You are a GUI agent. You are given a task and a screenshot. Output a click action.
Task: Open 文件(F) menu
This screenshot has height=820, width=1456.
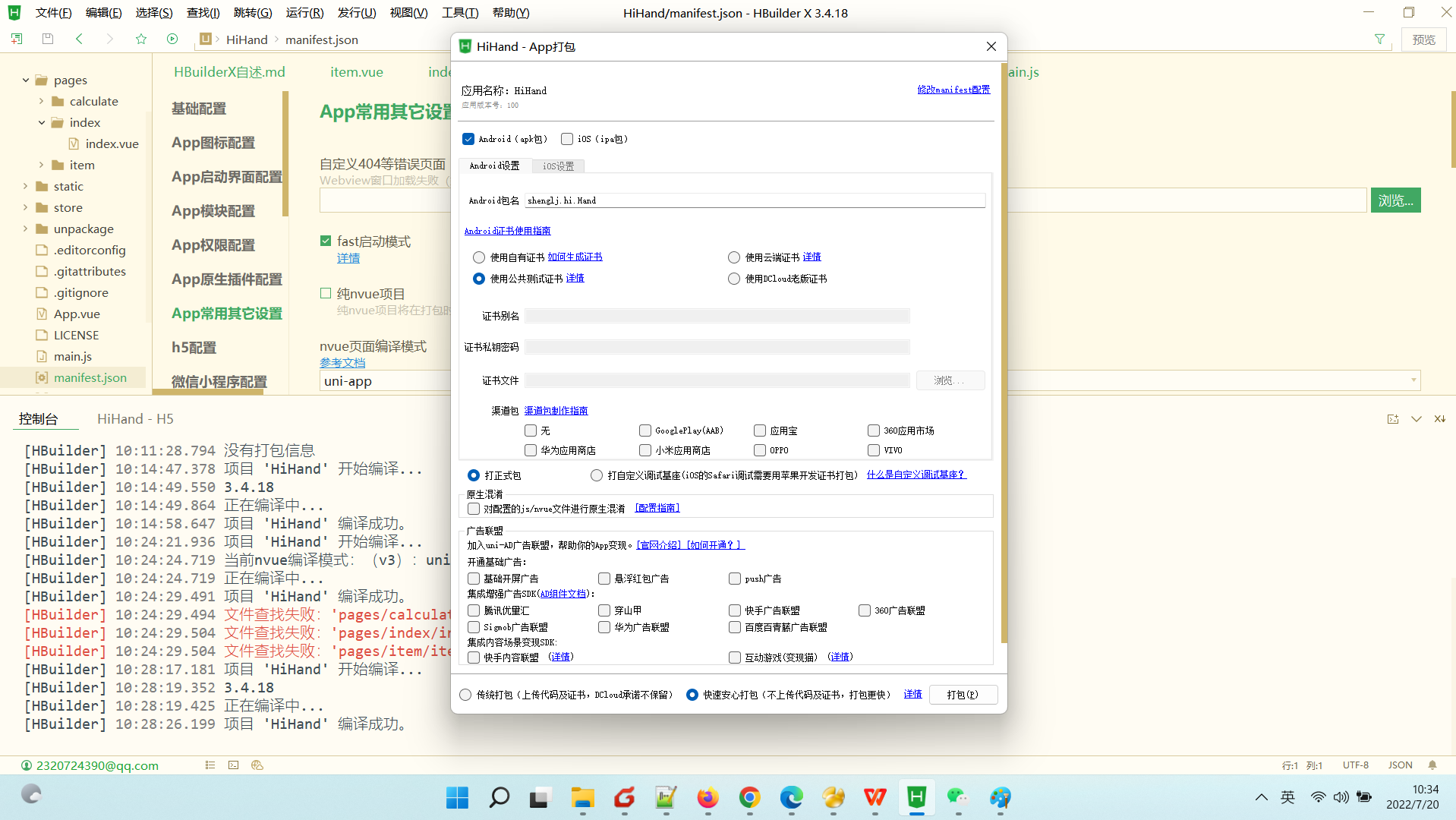[x=53, y=13]
